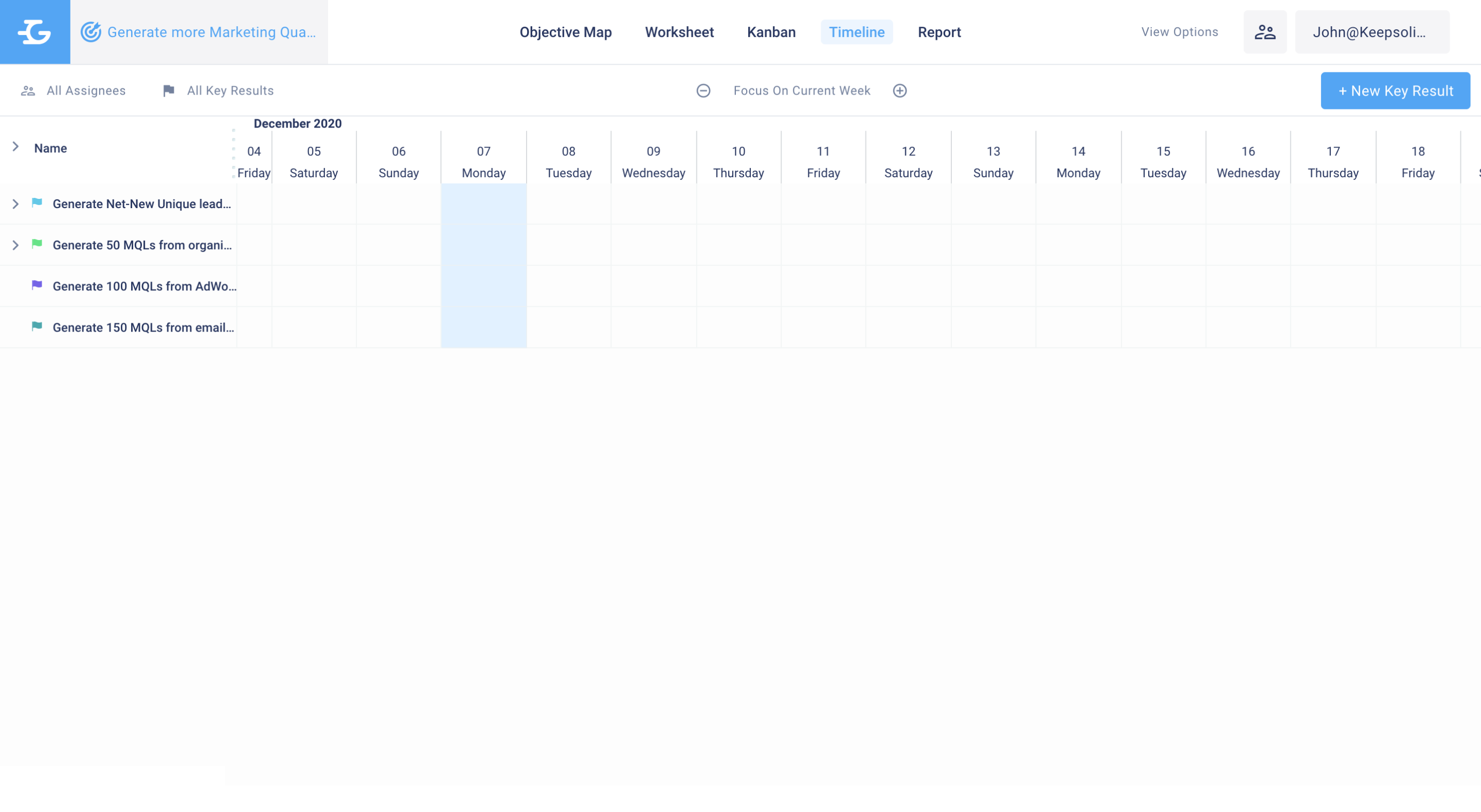The image size is (1481, 812).
Task: Select the Timeline tab
Action: [857, 32]
